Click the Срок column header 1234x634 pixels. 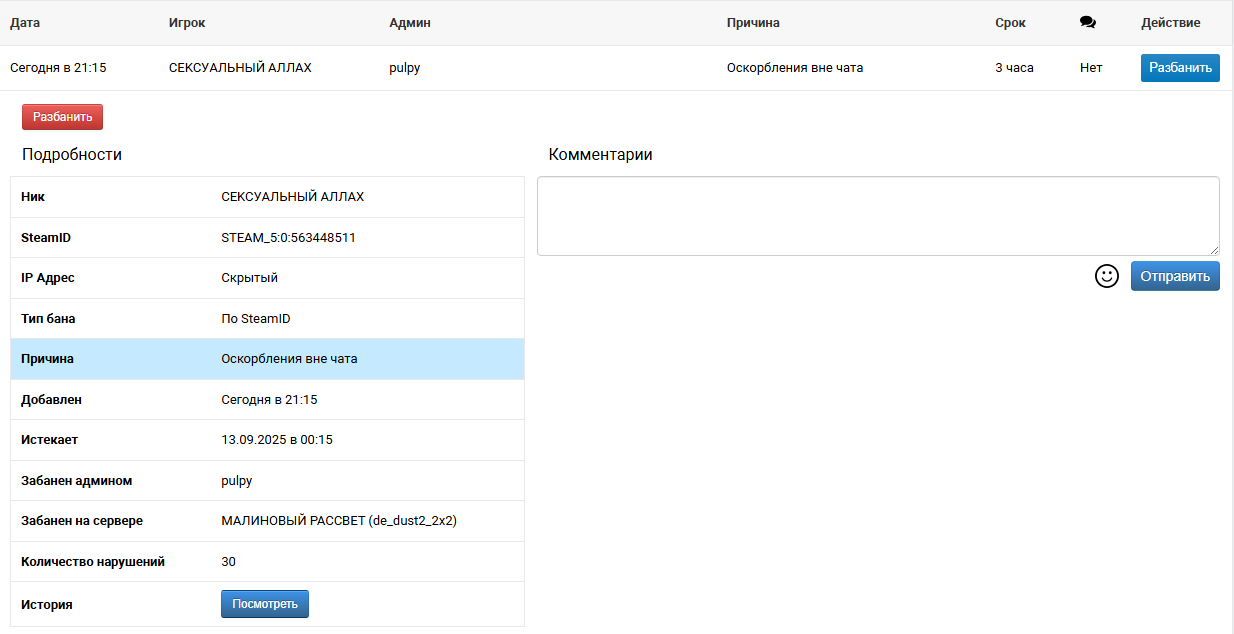tap(1010, 23)
